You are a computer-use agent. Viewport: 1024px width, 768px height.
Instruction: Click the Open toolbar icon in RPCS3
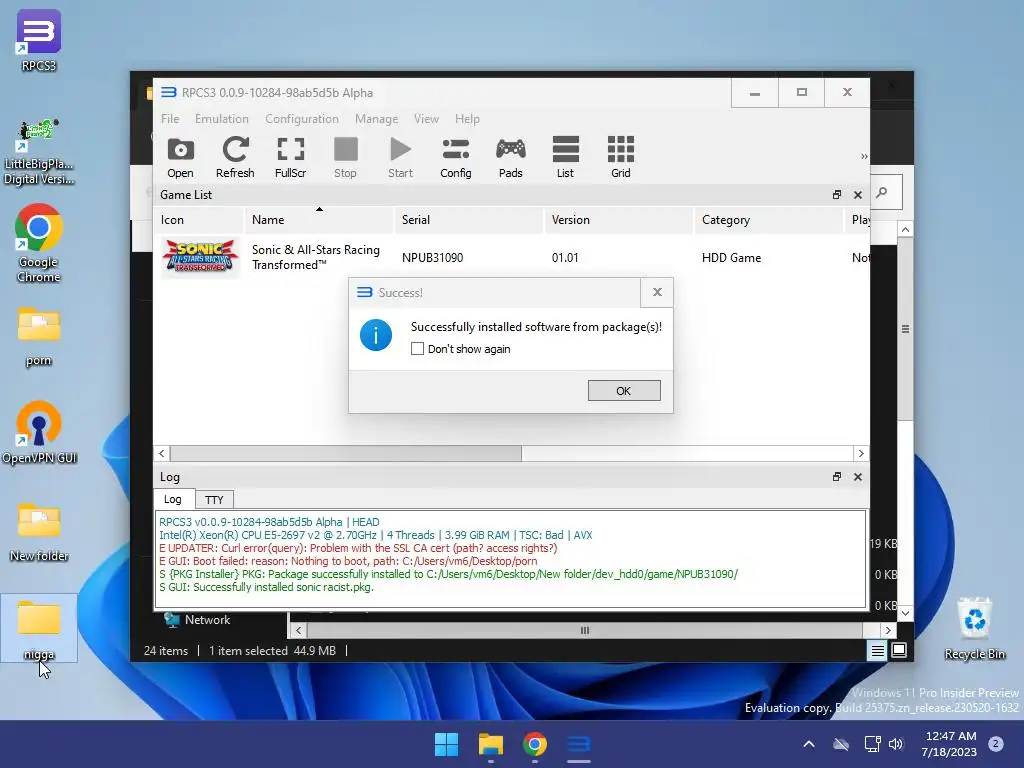(x=180, y=157)
